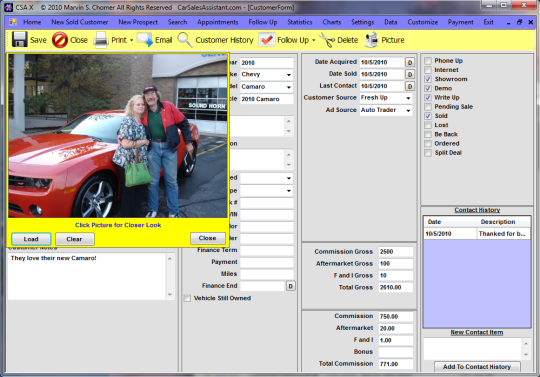Click the Miles input field
The image size is (540, 377).
267,274
